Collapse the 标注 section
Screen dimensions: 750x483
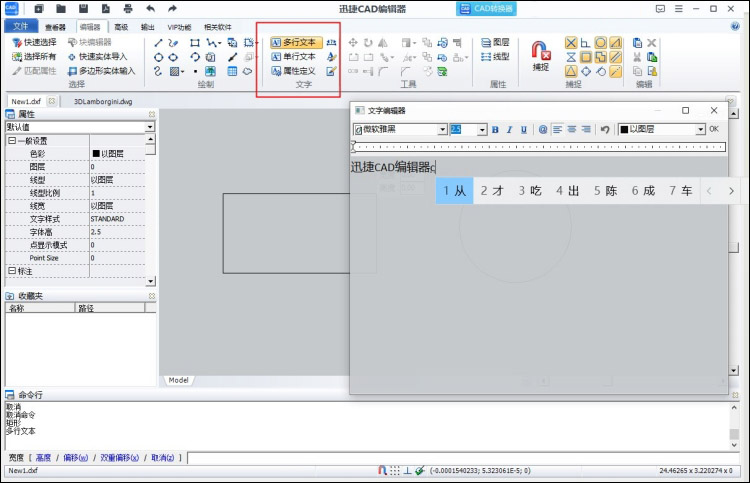[x=11, y=271]
